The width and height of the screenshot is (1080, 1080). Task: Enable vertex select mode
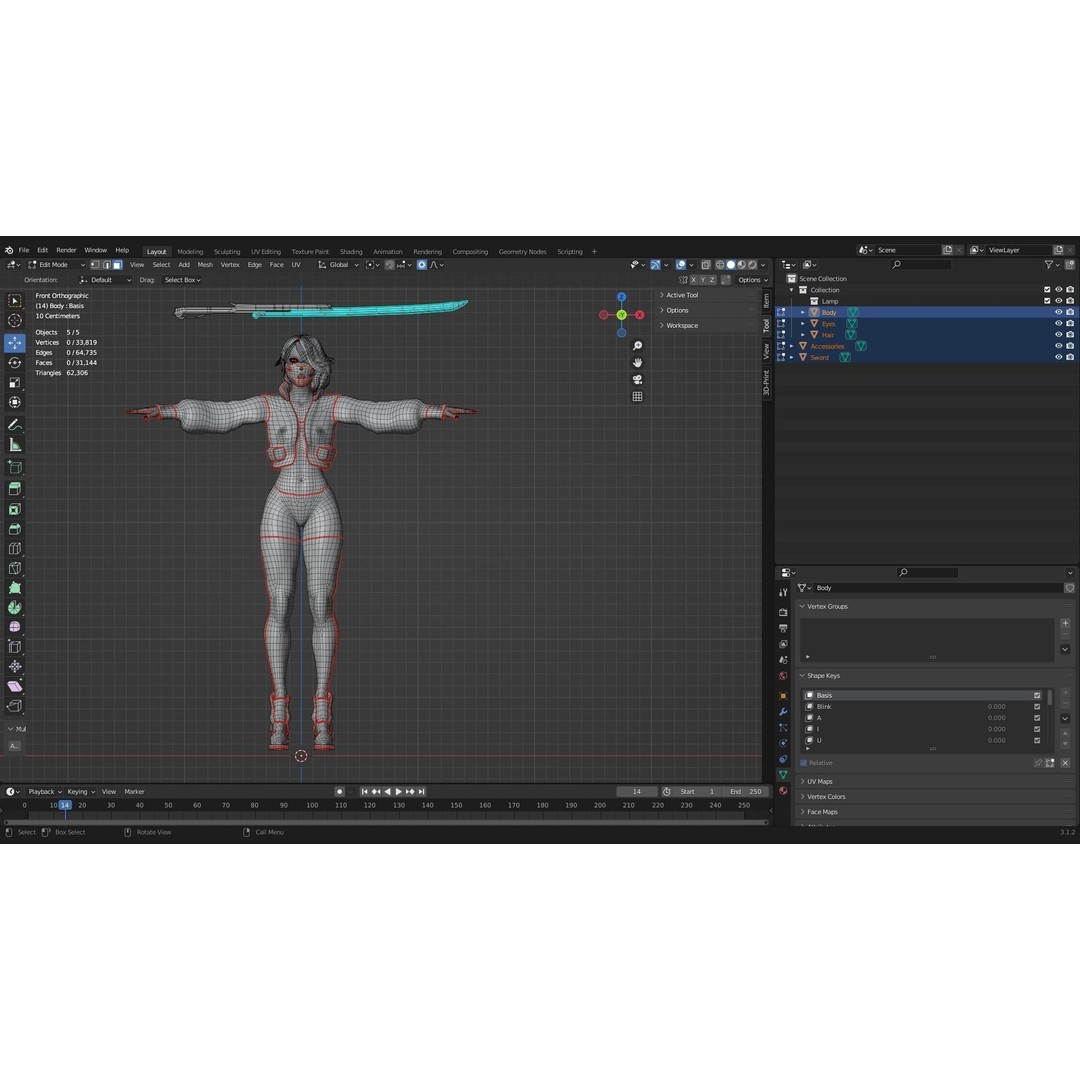pos(95,264)
